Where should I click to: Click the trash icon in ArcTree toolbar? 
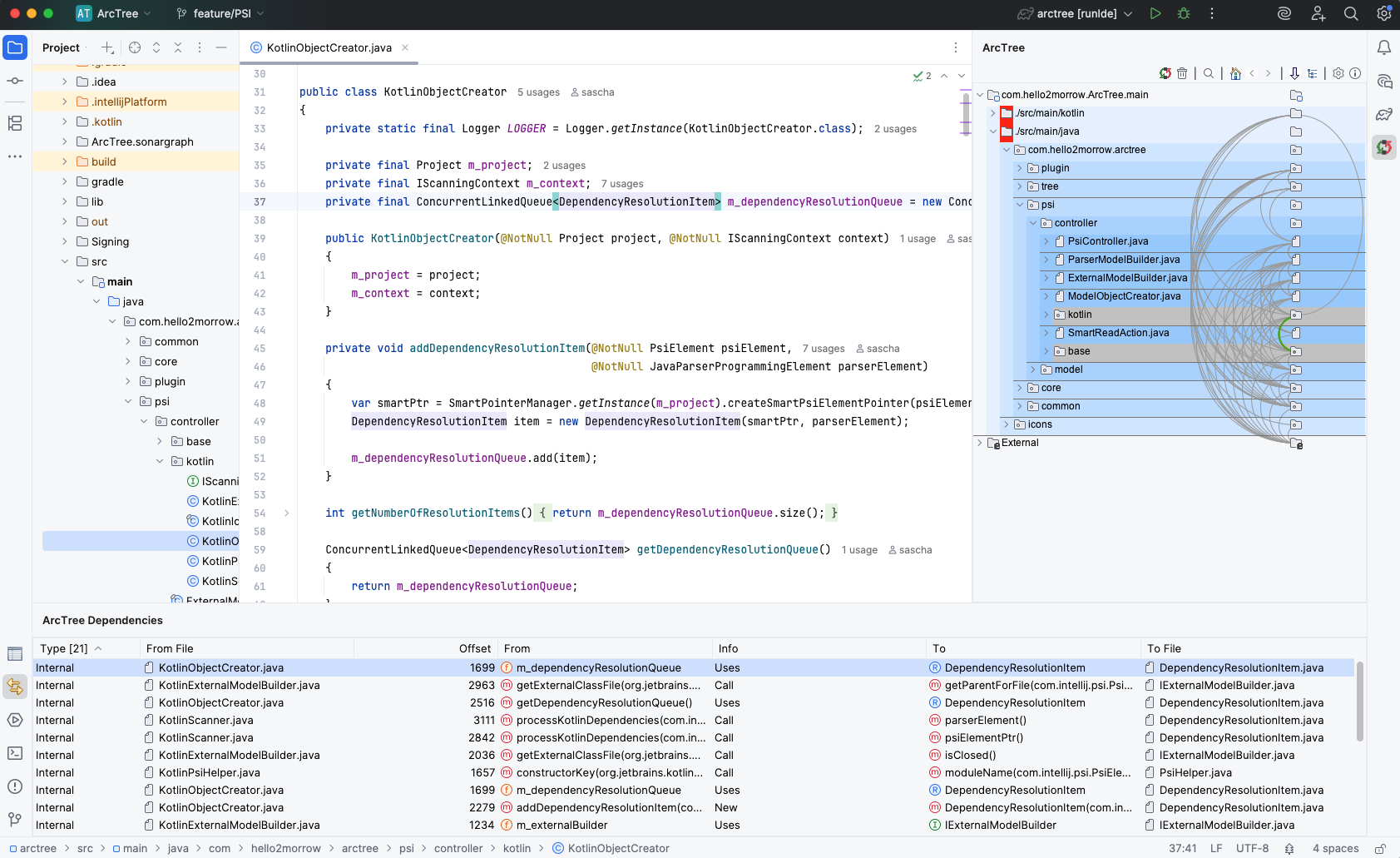tap(1182, 73)
